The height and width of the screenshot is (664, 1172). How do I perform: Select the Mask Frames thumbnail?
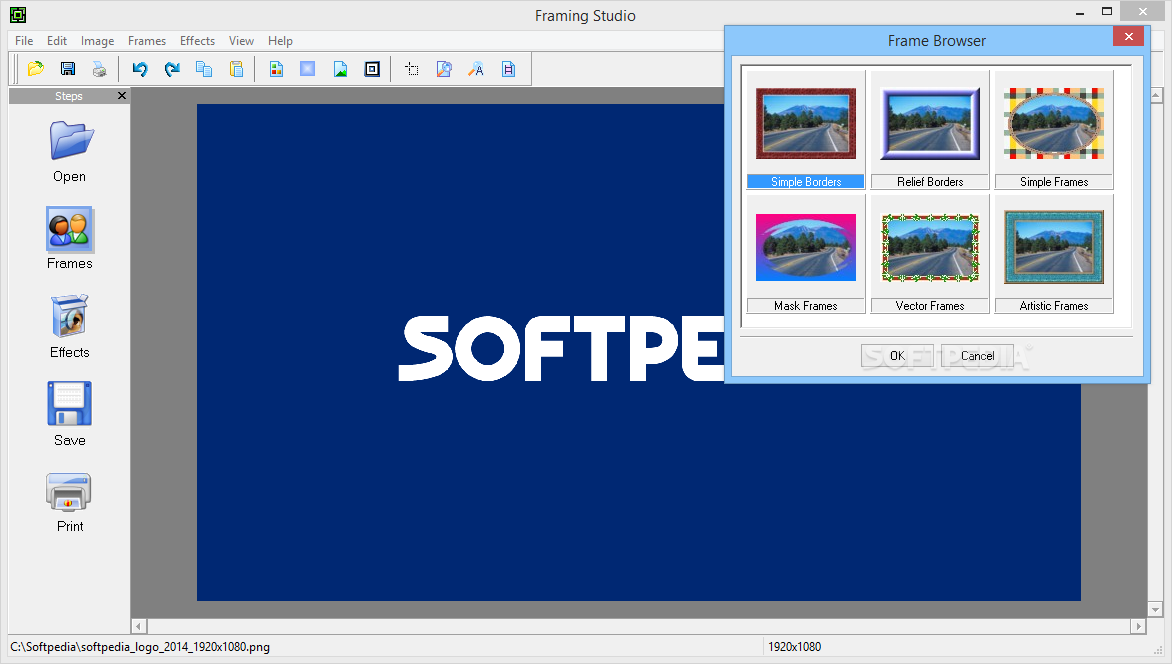click(806, 248)
